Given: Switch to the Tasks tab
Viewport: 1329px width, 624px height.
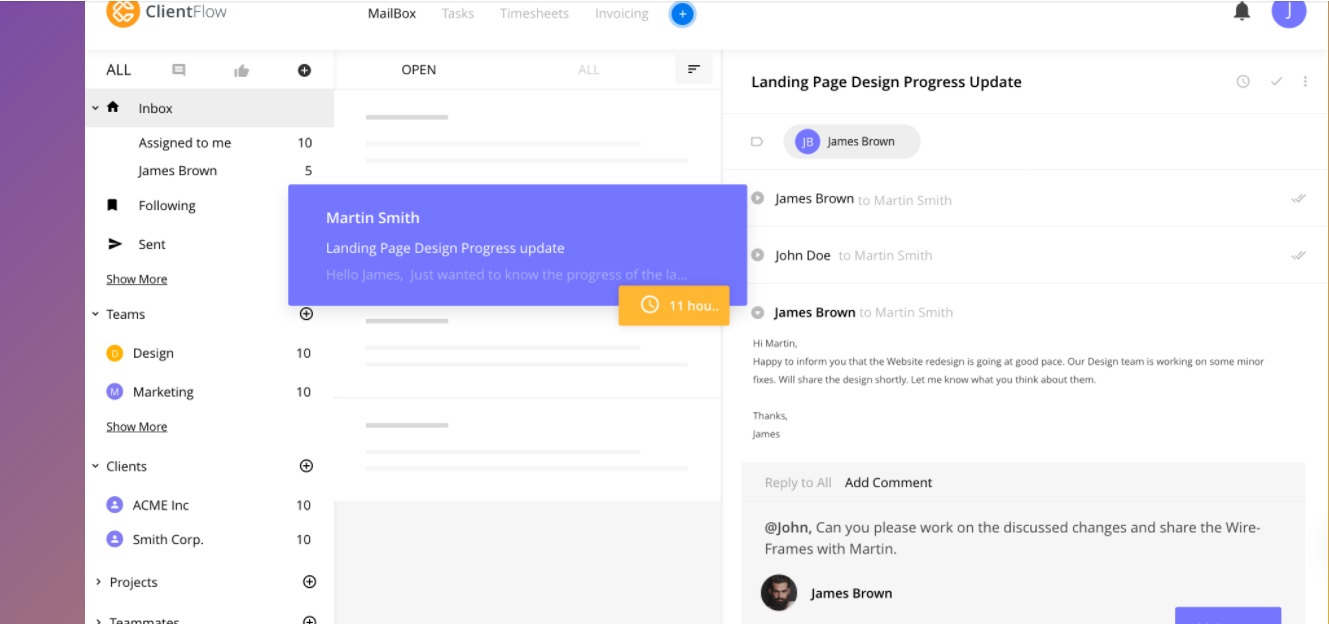Looking at the screenshot, I should coord(458,14).
